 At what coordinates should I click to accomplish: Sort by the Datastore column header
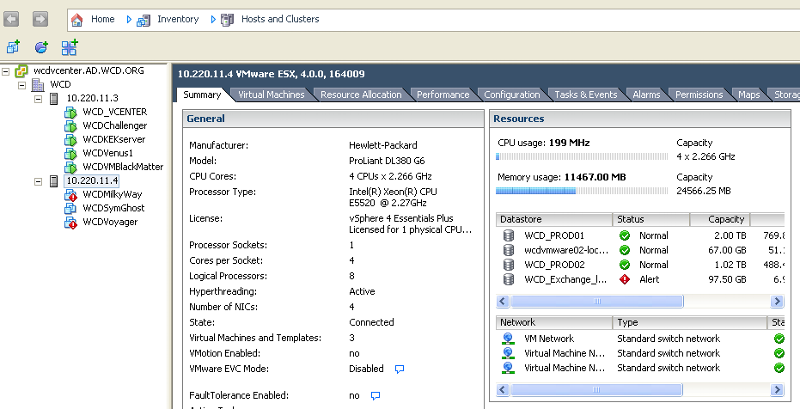click(x=554, y=220)
